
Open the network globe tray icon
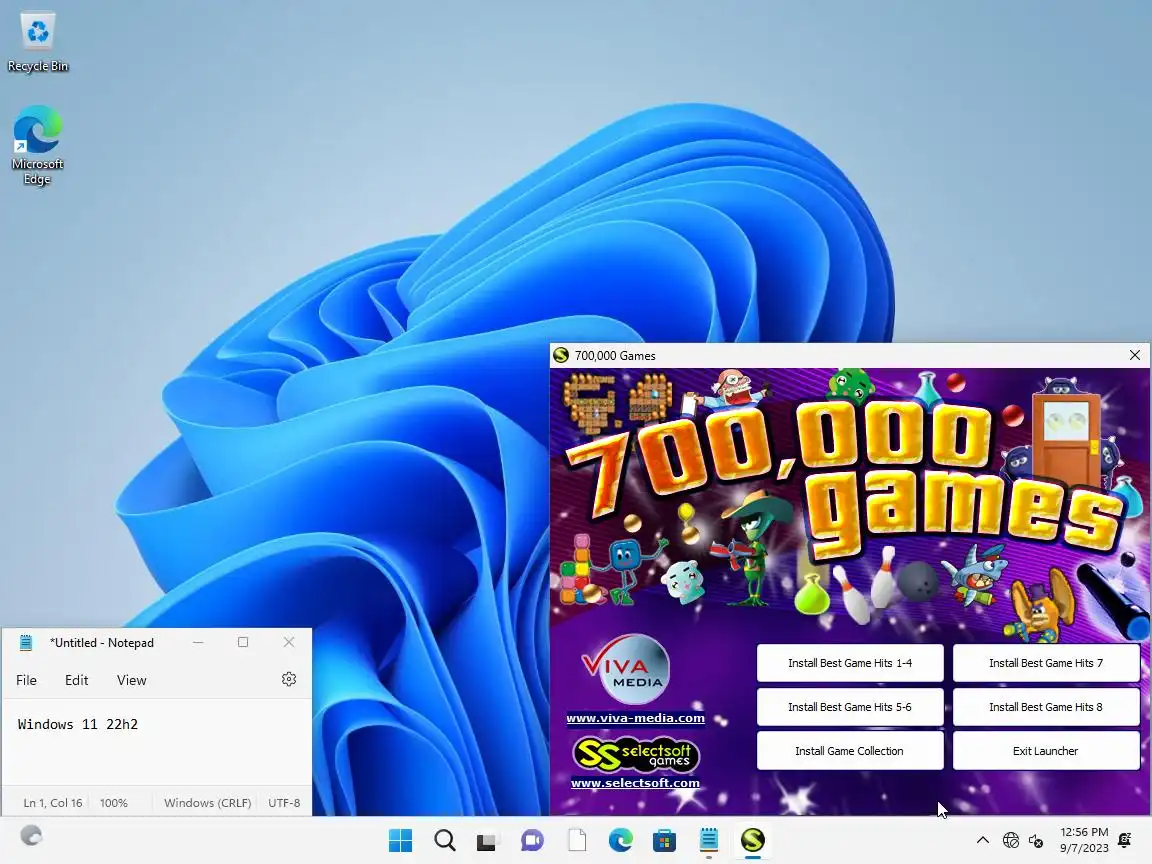click(1011, 840)
